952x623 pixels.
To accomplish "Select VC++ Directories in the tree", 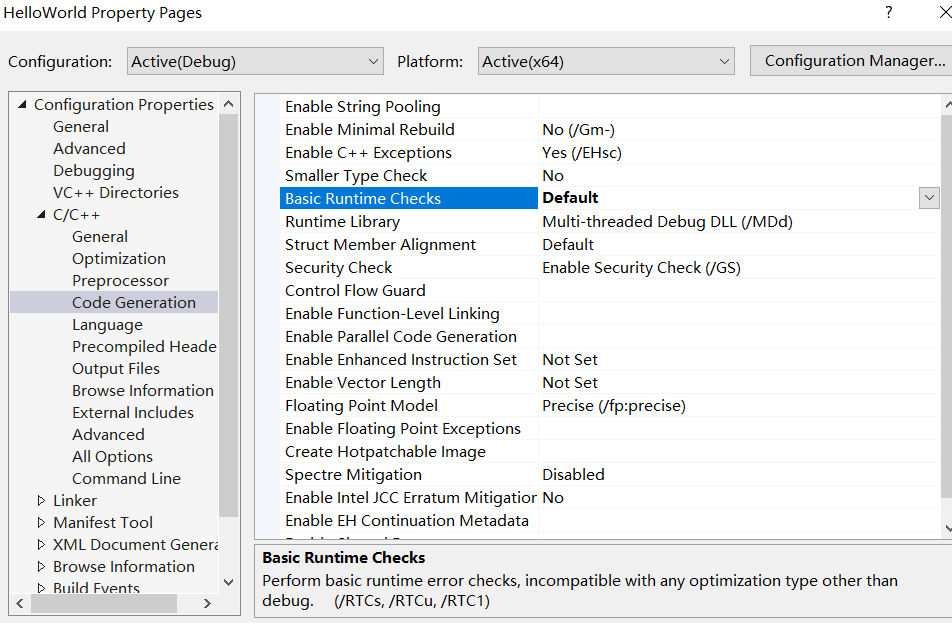I will coord(115,193).
